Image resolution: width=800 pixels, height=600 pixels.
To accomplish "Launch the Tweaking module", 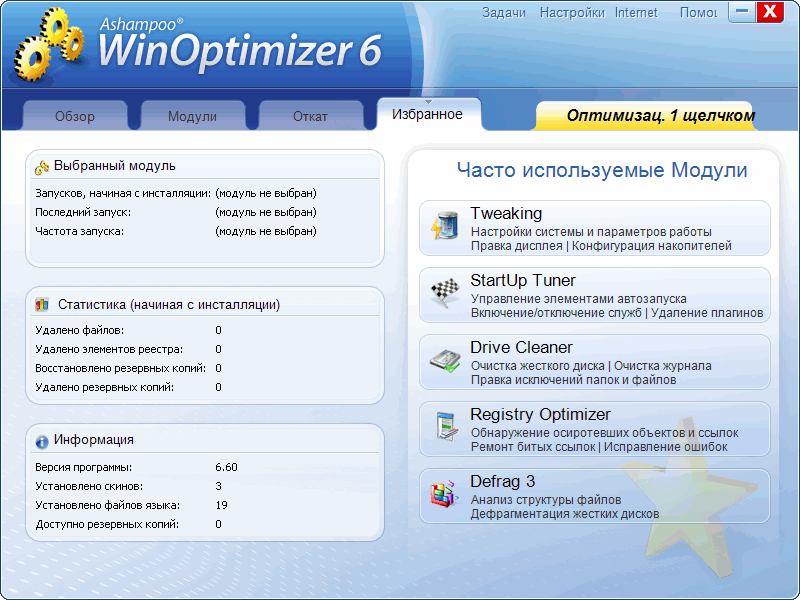I will pyautogui.click(x=594, y=228).
